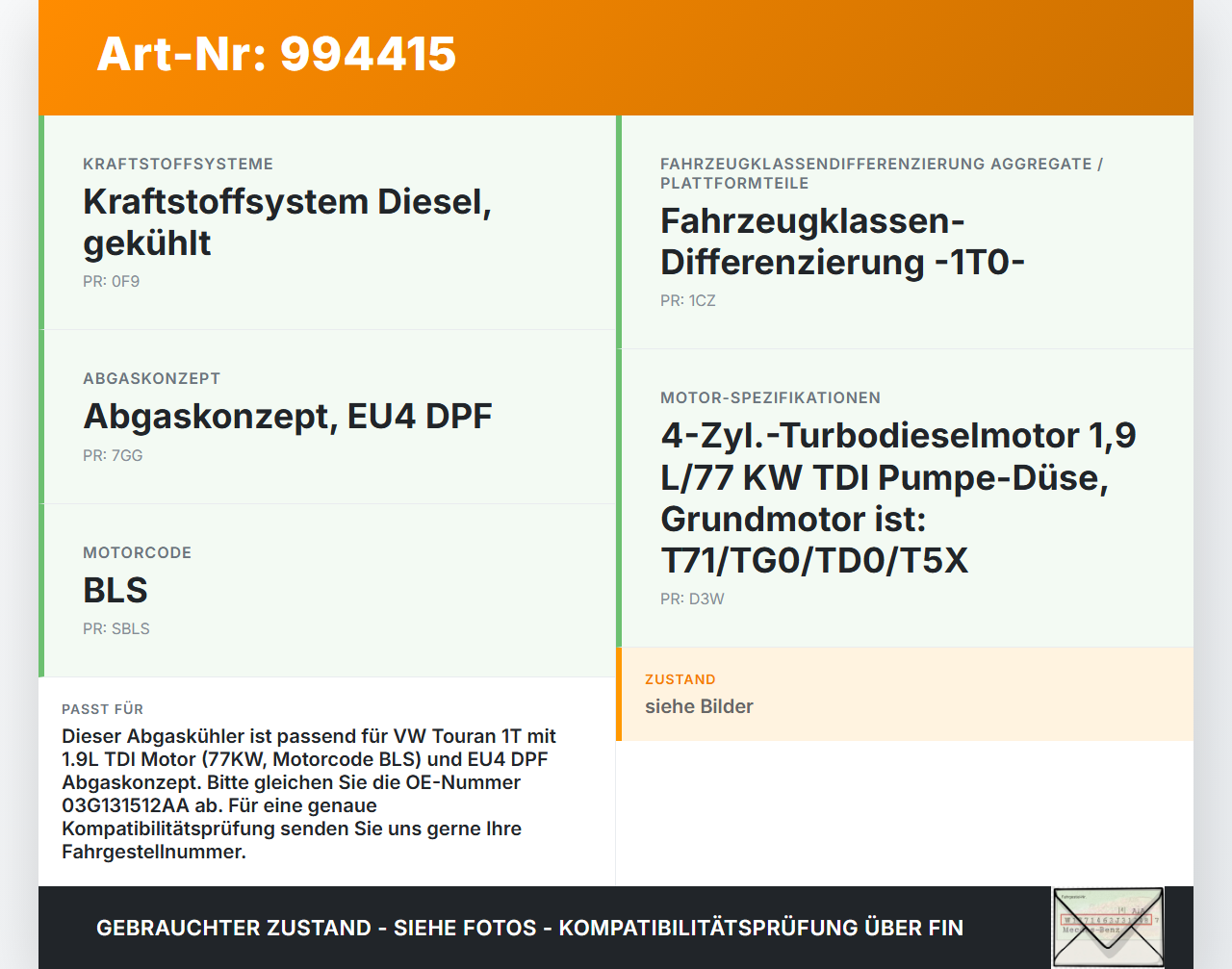Click the ABGASKONZEPT category label
1232x969 pixels.
point(152,379)
